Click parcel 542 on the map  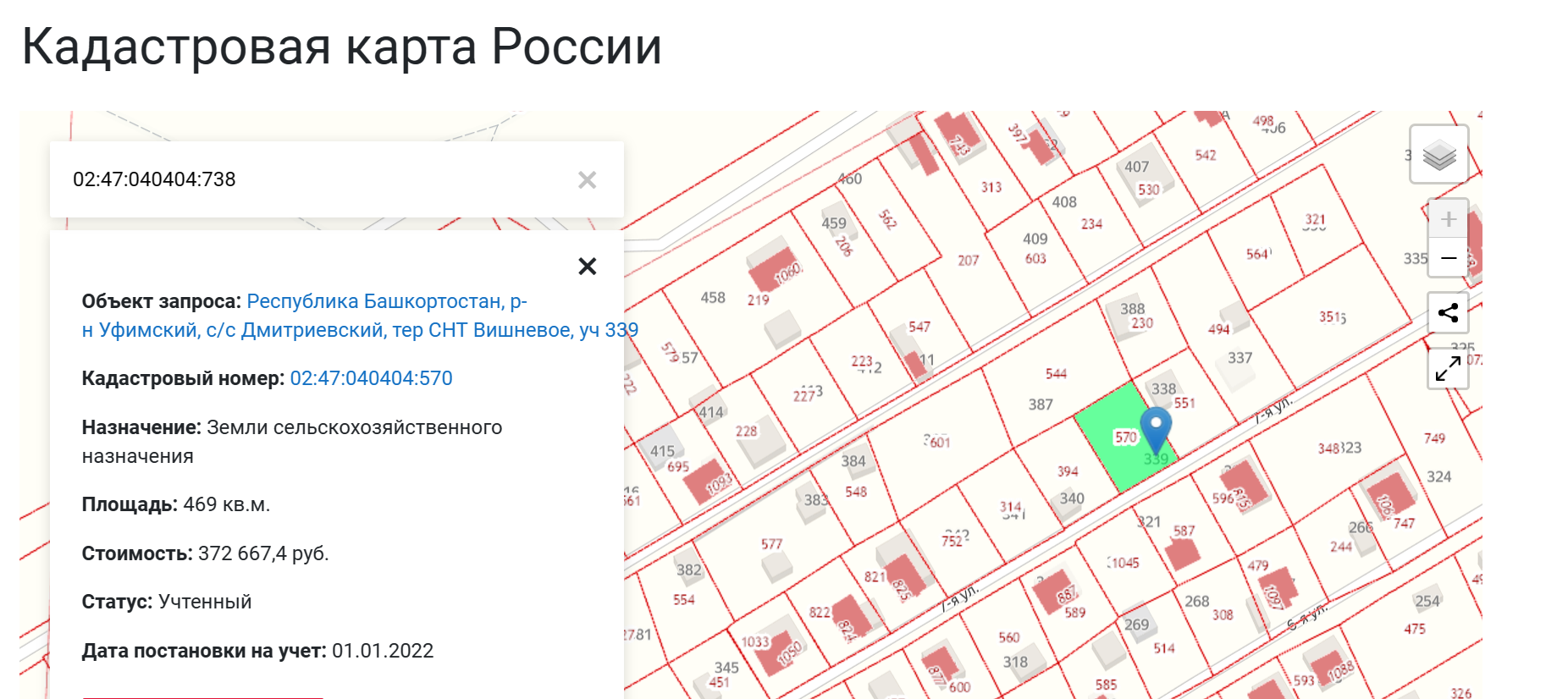[x=1206, y=155]
